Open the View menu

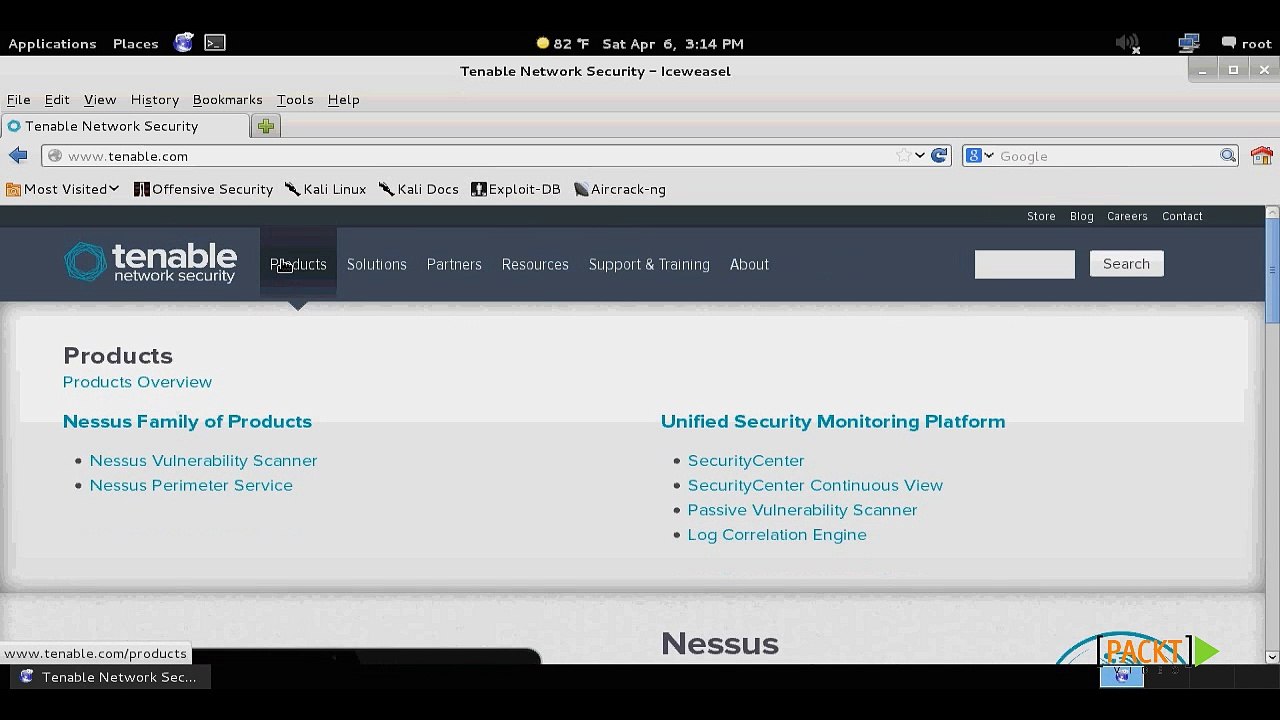pyautogui.click(x=100, y=100)
